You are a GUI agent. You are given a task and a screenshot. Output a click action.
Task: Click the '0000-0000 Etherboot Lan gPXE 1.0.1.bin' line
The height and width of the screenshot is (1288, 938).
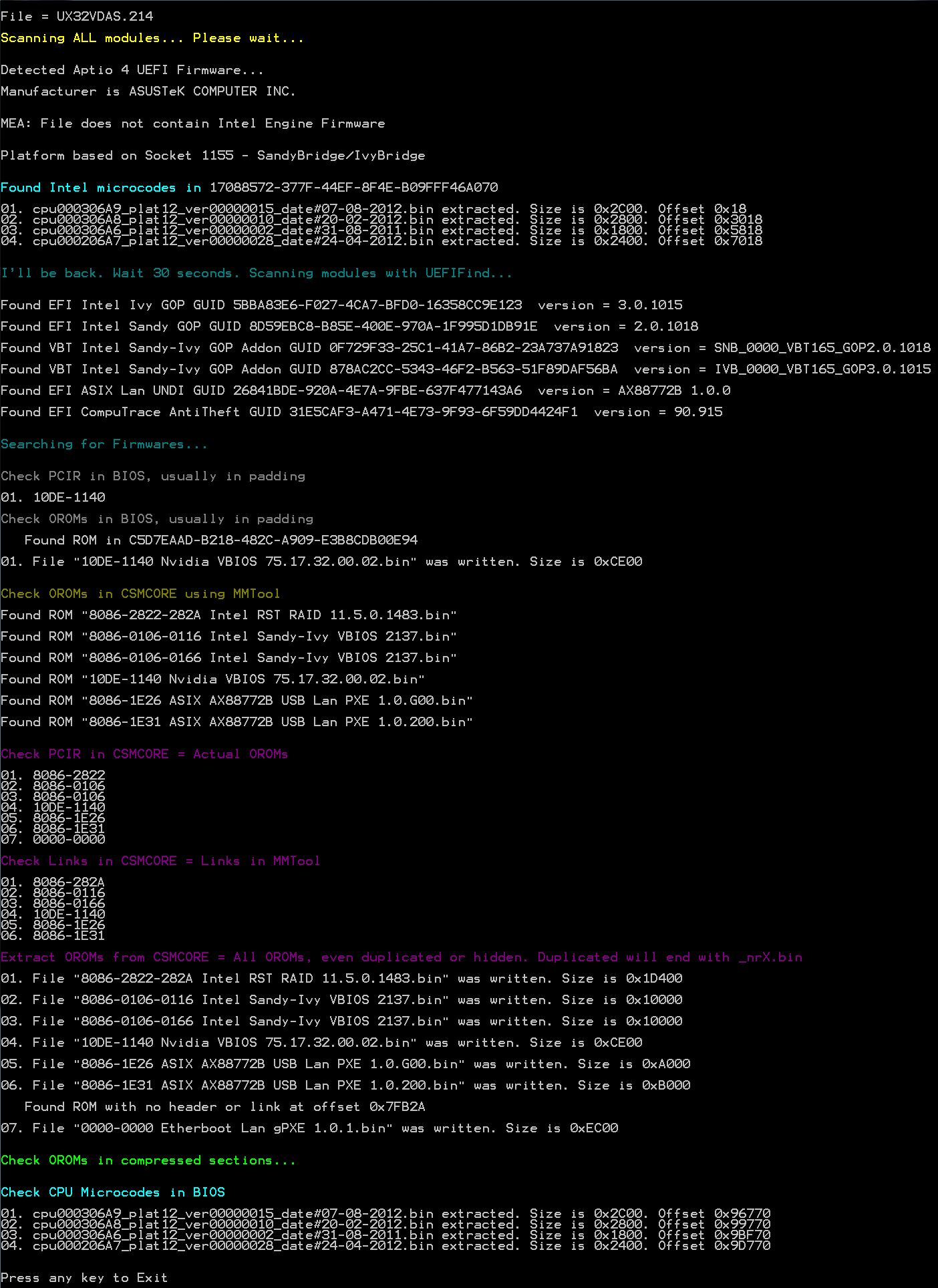[x=309, y=1128]
